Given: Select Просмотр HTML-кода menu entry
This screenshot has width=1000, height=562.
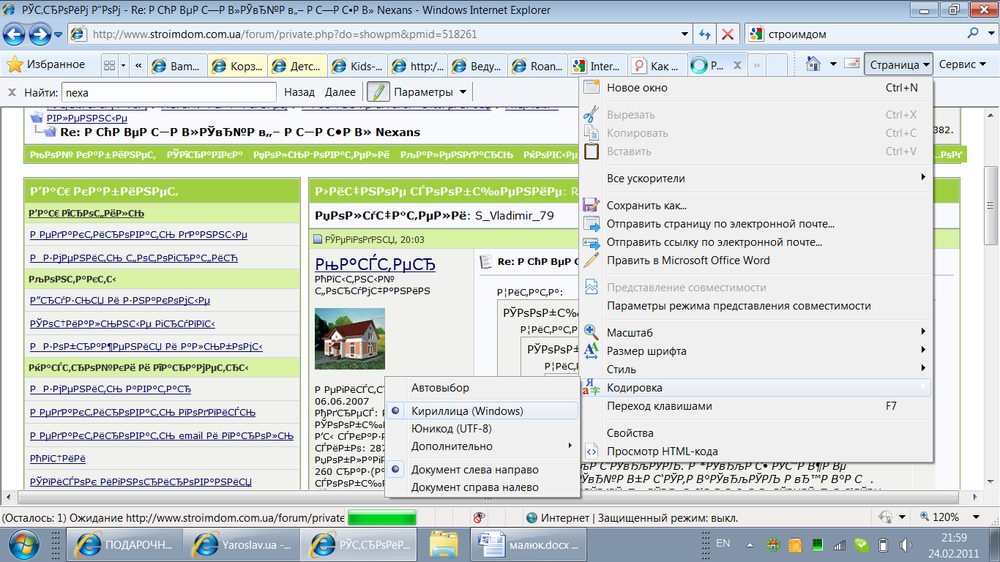Looking at the screenshot, I should pyautogui.click(x=662, y=451).
